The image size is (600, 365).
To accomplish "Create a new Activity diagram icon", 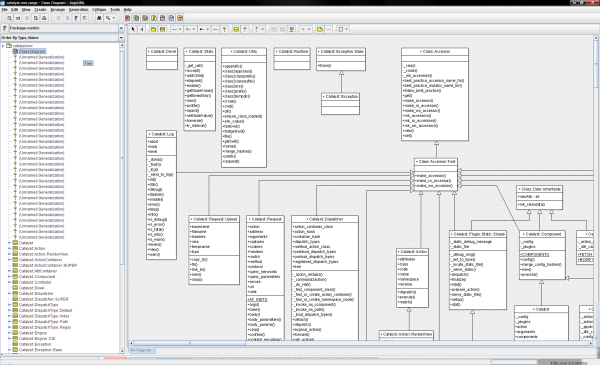I will tap(171, 18).
